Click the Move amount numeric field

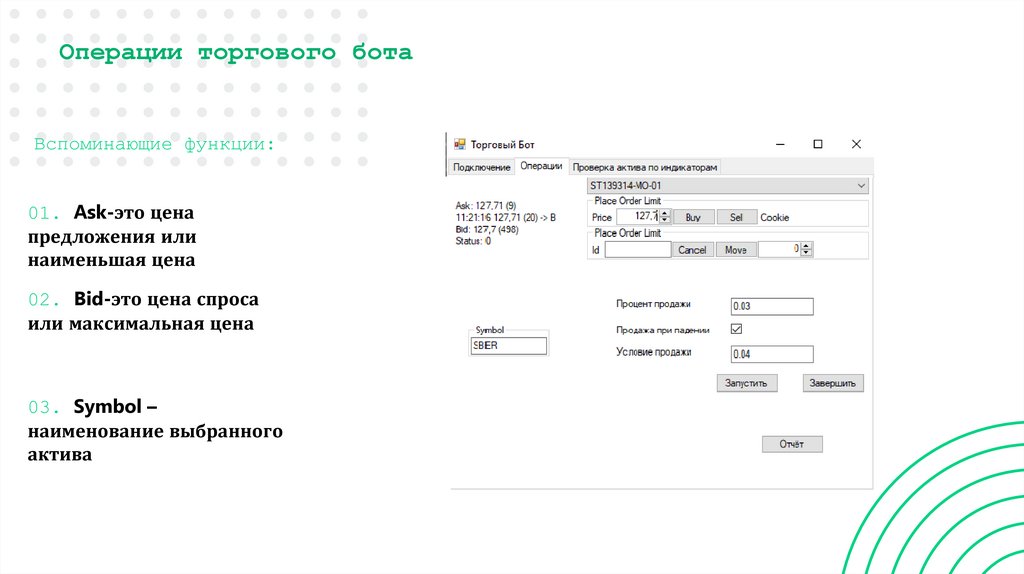(780, 249)
